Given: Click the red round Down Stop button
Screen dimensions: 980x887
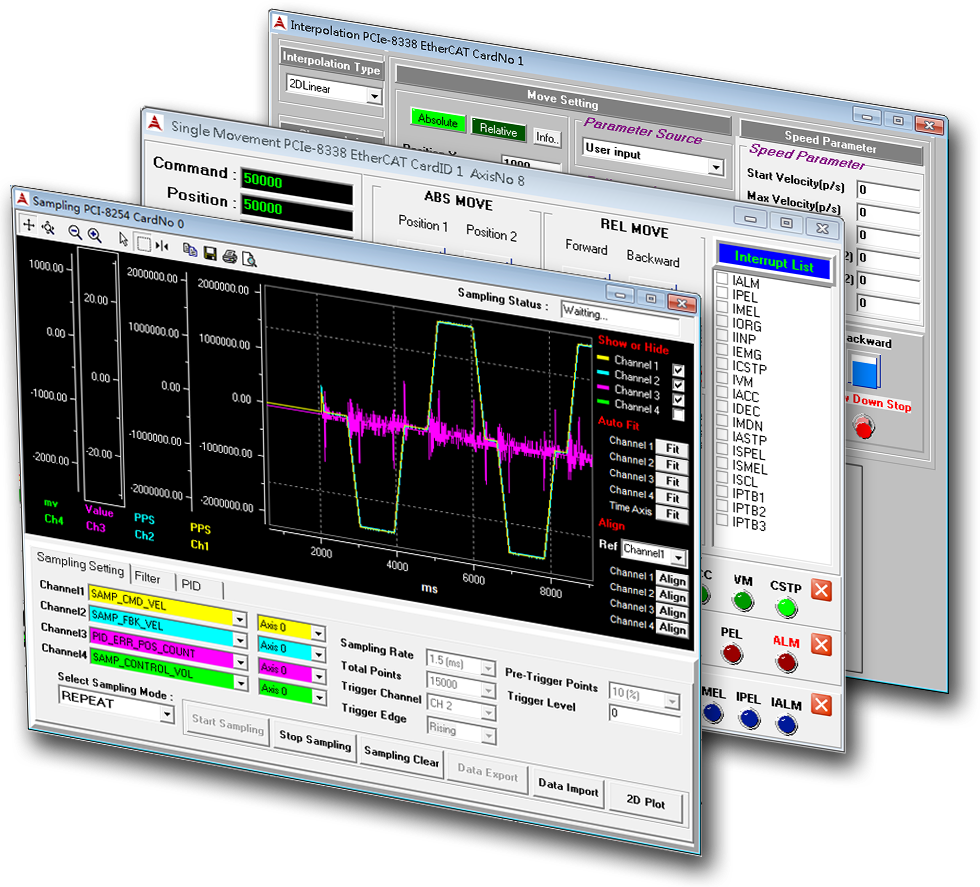Looking at the screenshot, I should [864, 428].
